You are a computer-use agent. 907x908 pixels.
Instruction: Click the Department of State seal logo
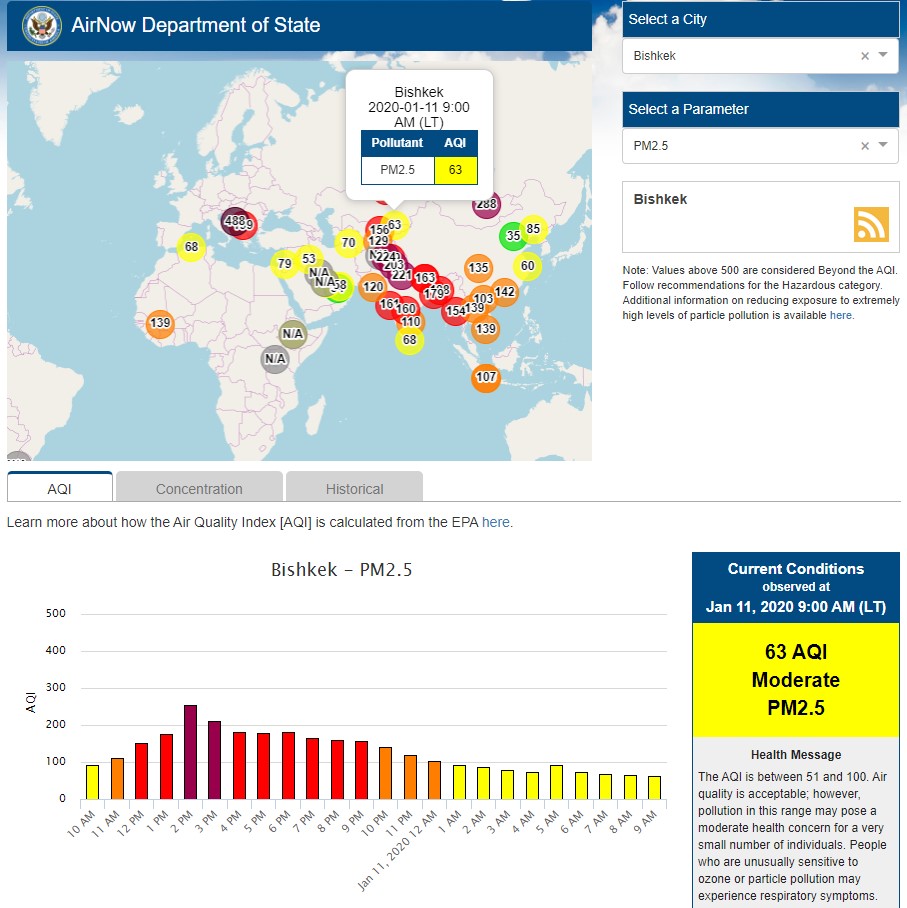click(40, 25)
